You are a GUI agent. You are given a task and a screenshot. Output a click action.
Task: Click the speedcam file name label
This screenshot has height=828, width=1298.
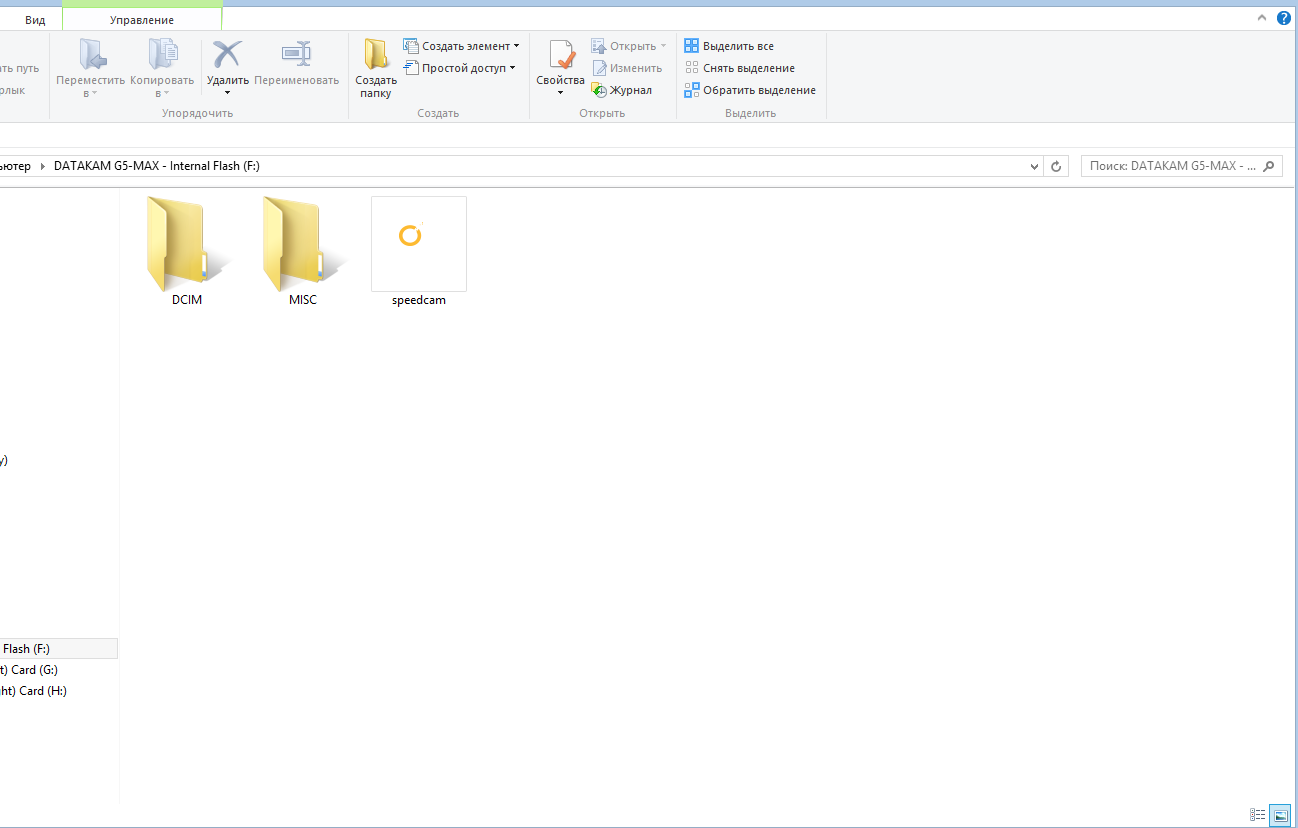pyautogui.click(x=419, y=300)
